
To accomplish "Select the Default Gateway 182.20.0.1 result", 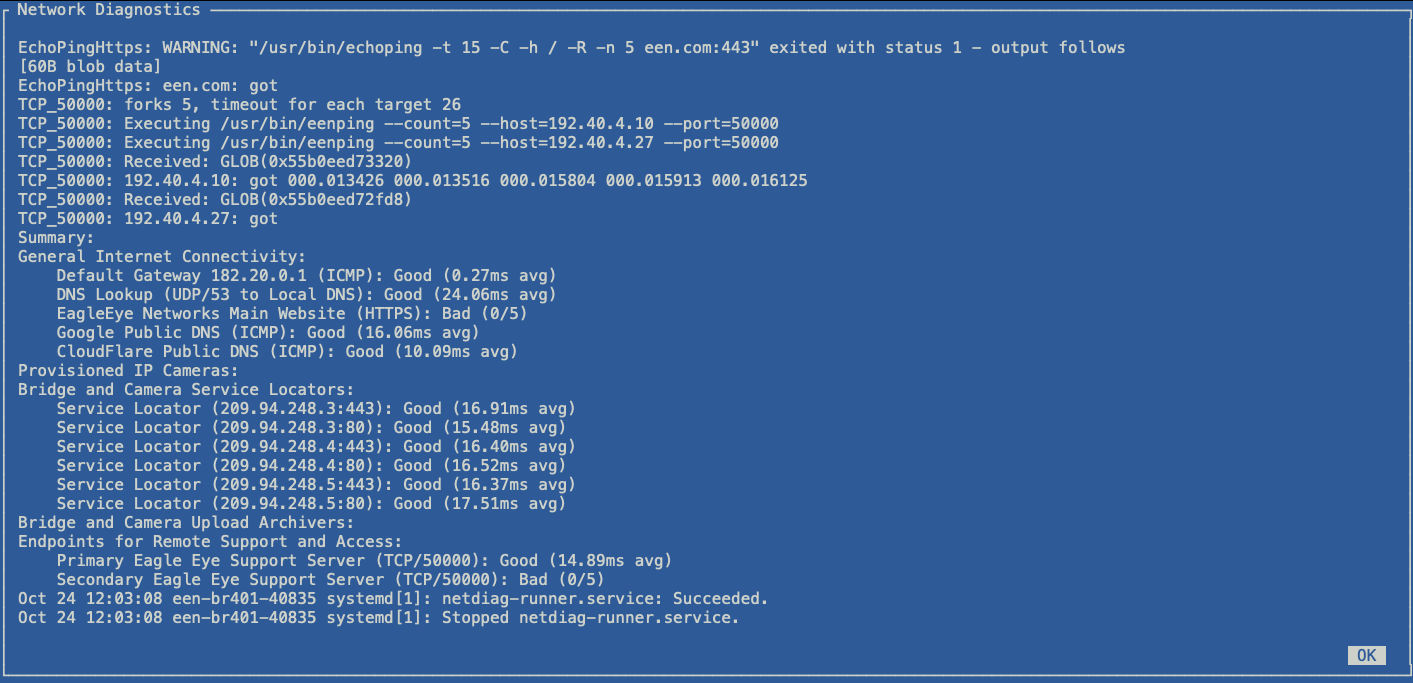I will pyautogui.click(x=306, y=276).
